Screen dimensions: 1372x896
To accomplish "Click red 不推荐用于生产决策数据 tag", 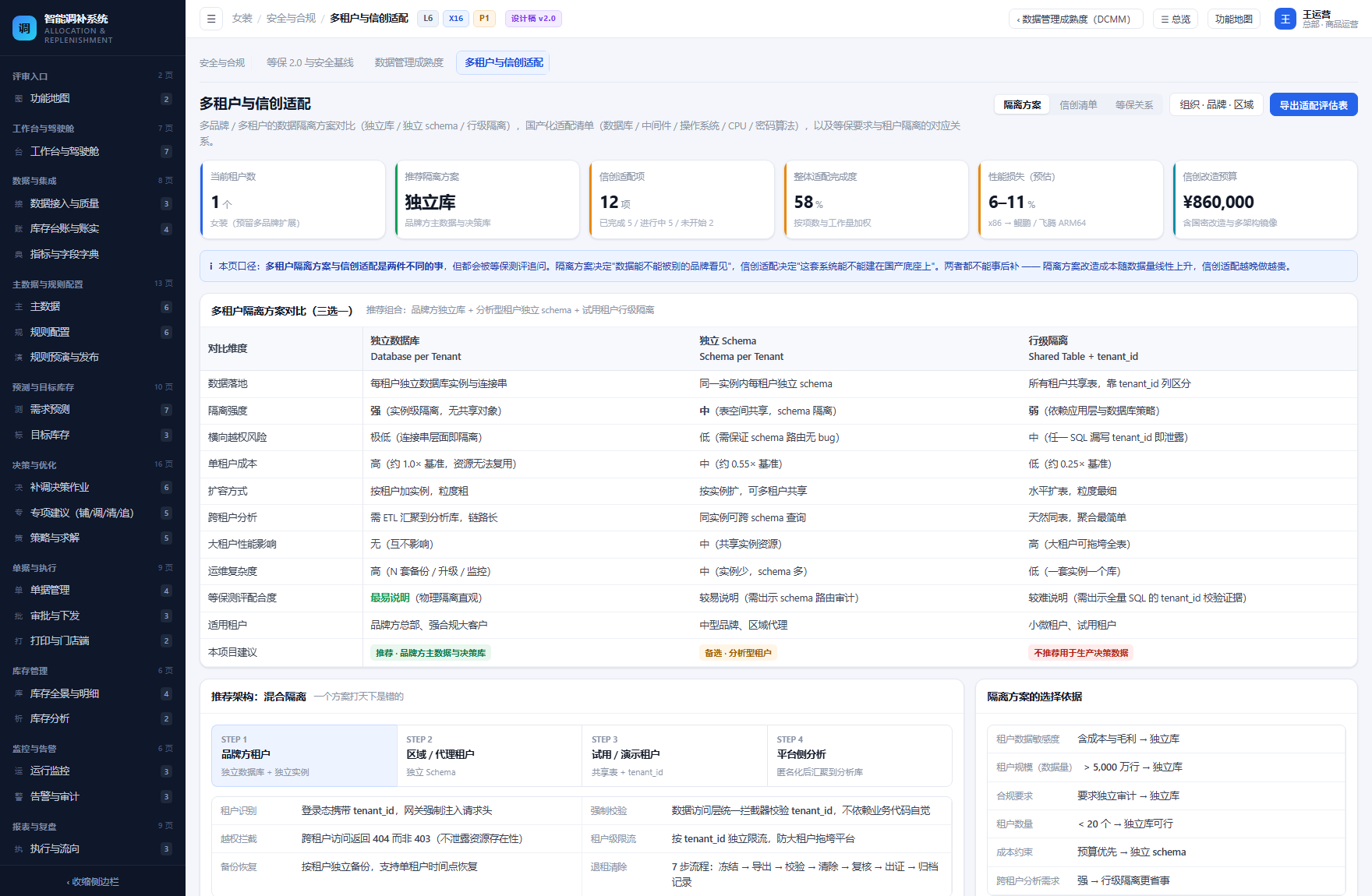I will (x=1080, y=654).
